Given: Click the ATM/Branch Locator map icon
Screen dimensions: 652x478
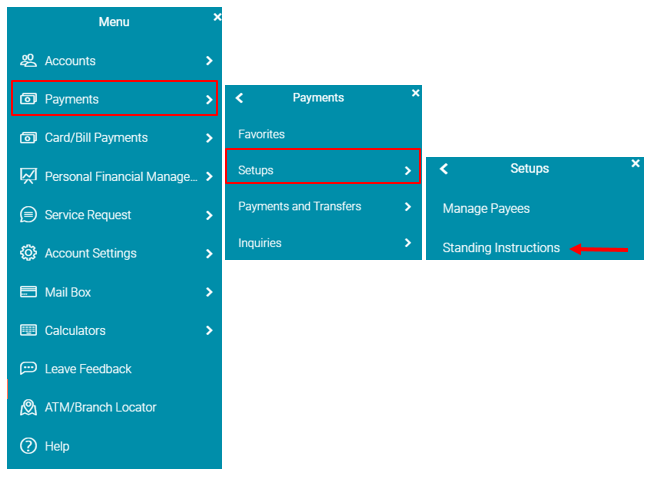Looking at the screenshot, I should click(28, 407).
